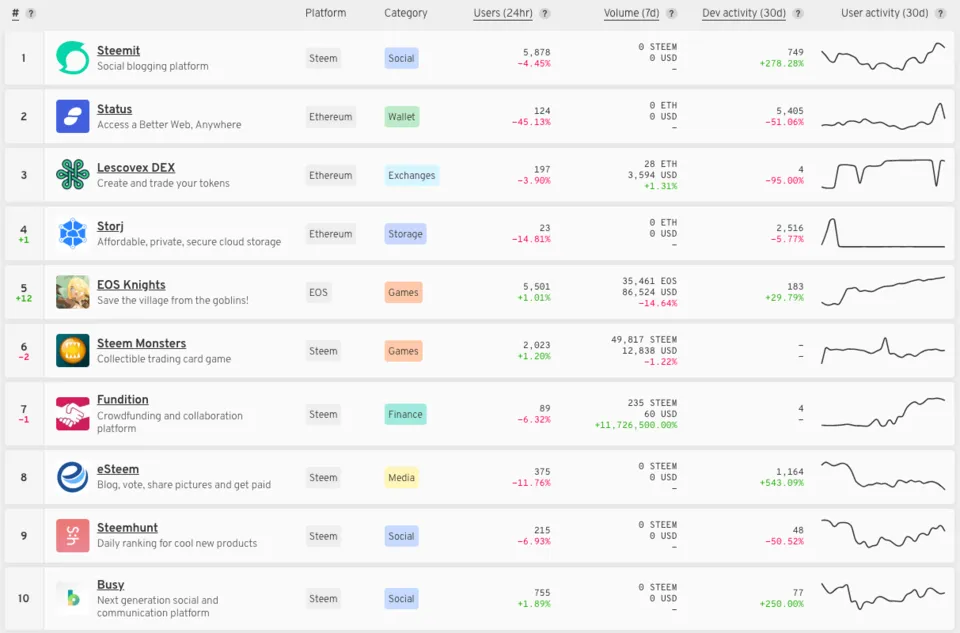Open the Busy dapp link
The height and width of the screenshot is (633, 960).
pyautogui.click(x=110, y=585)
